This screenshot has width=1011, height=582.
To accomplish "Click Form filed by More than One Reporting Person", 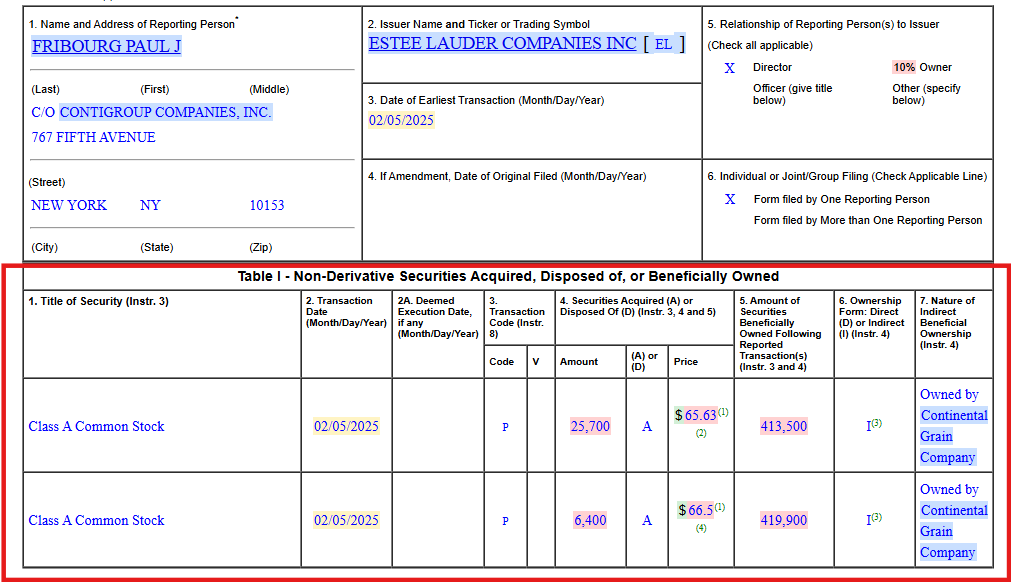I will click(868, 220).
